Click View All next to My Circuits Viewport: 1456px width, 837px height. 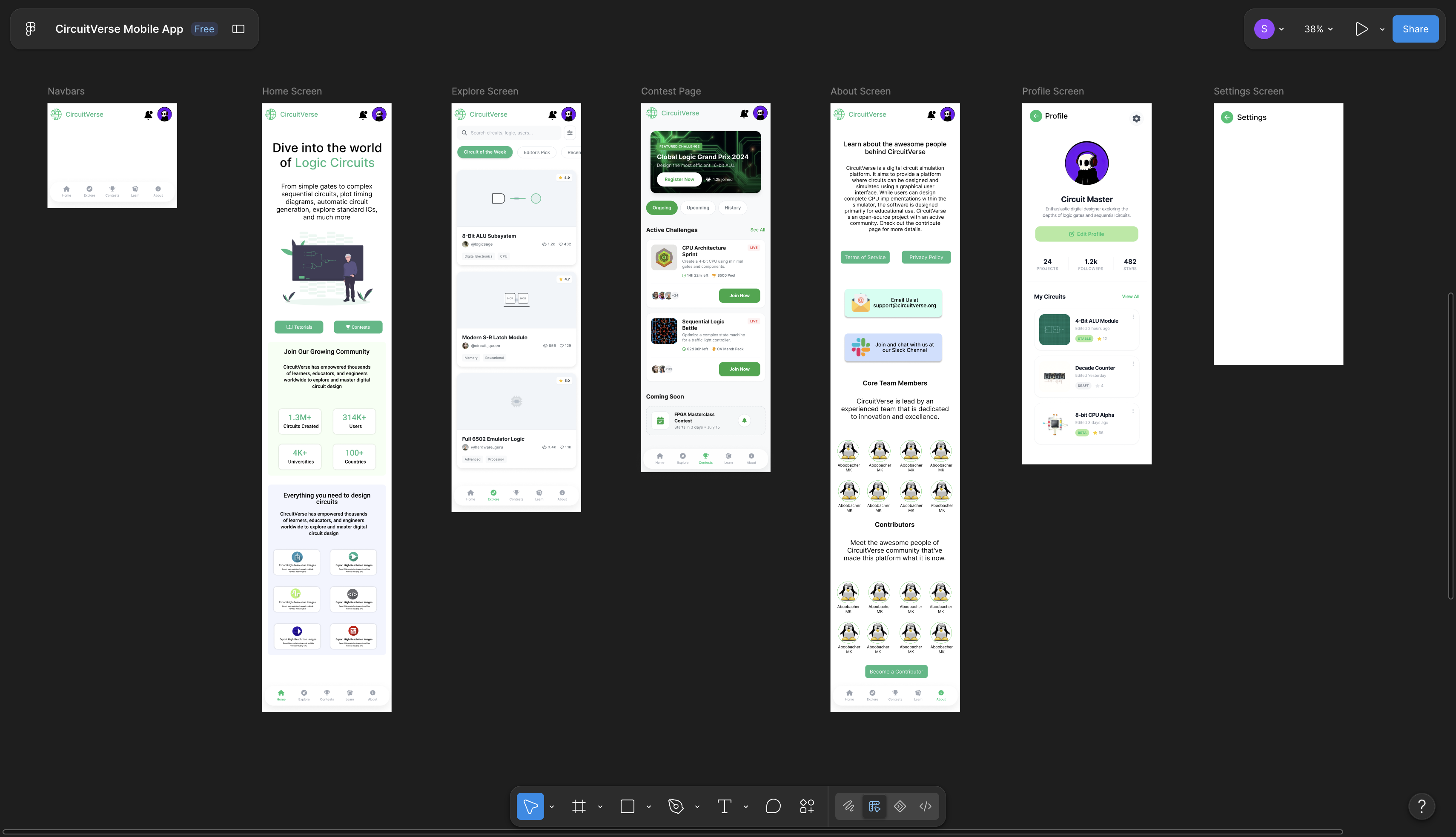1130,297
